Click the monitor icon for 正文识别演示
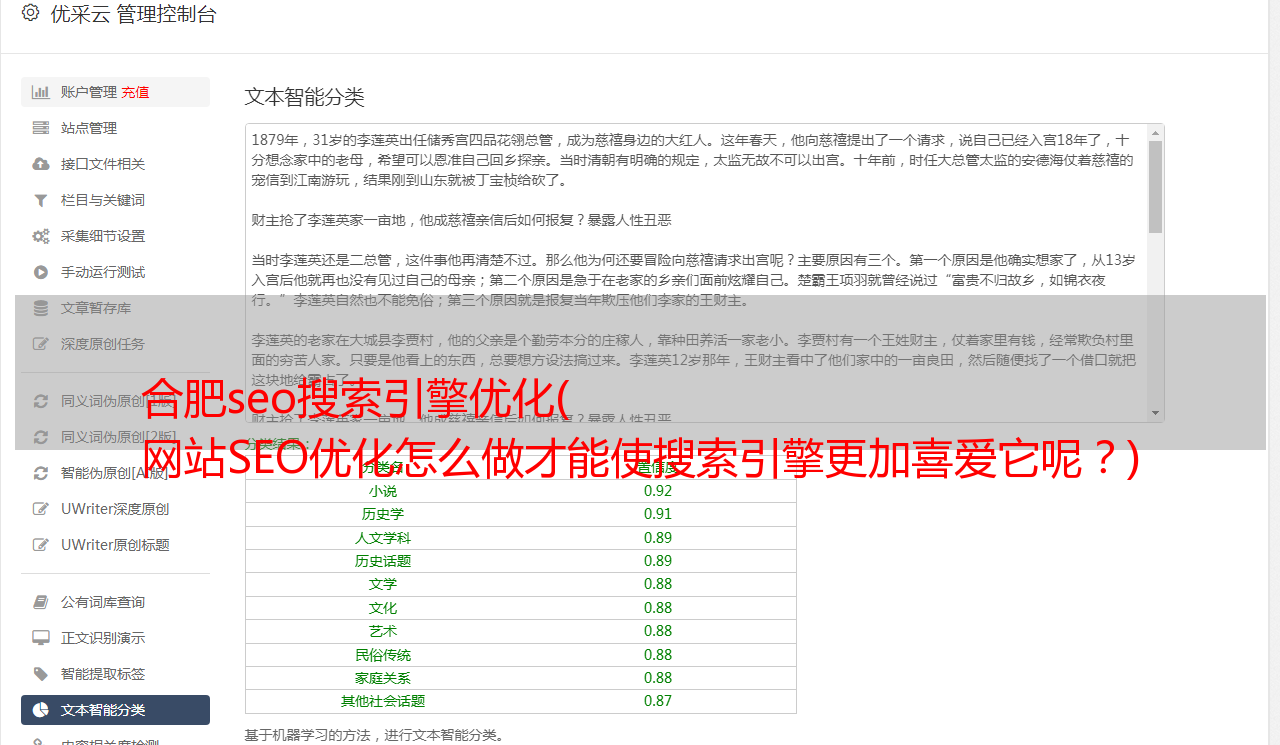Viewport: 1280px width, 745px height. tap(41, 638)
